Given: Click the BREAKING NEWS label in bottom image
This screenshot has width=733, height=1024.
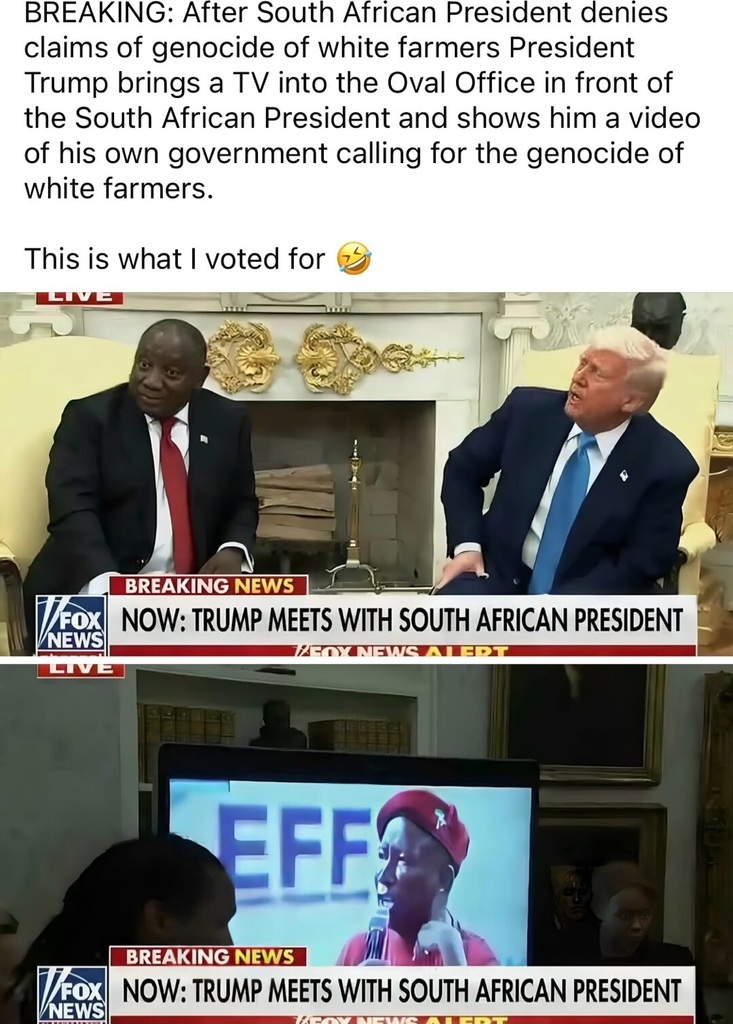Looking at the screenshot, I should click(209, 957).
